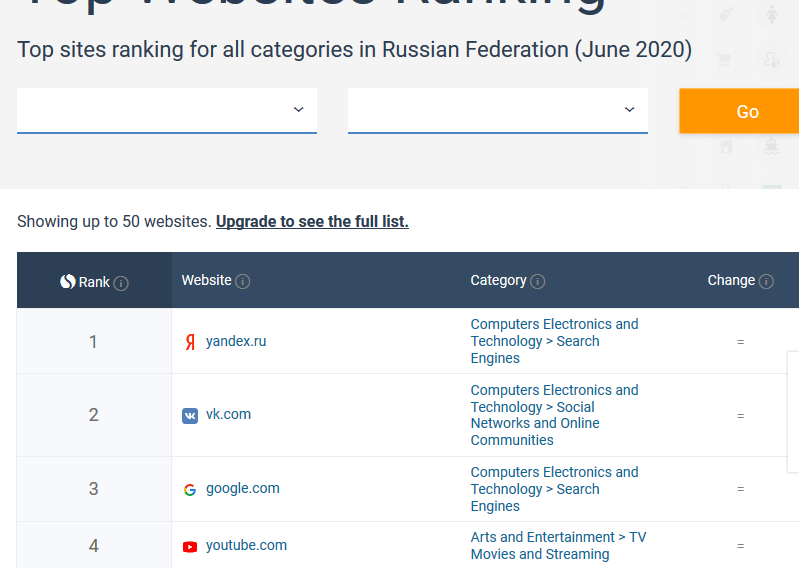Viewport: 799px width, 568px height.
Task: Open Upgrade to see the full list link
Action: [x=312, y=222]
